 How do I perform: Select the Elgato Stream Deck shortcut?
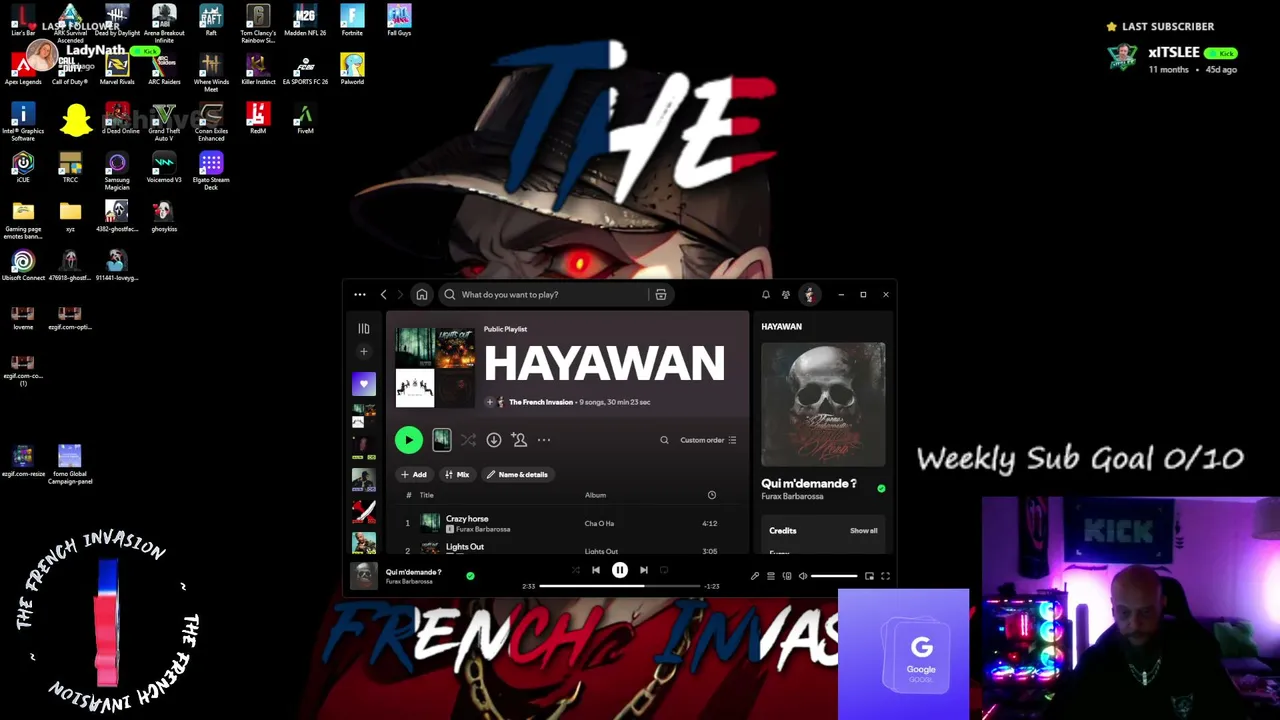pos(211,170)
